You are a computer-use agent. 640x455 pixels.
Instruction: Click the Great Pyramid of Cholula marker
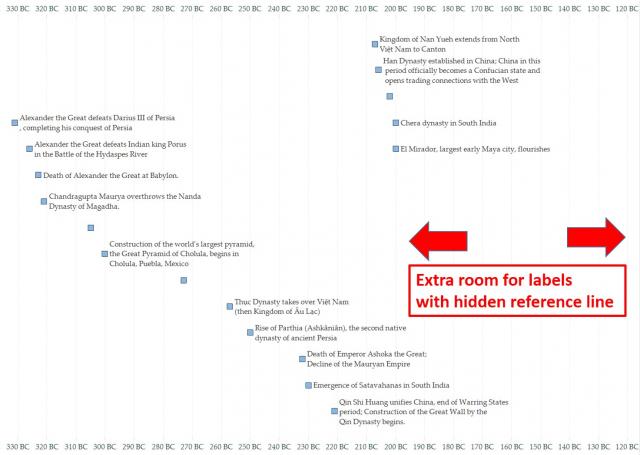(x=104, y=254)
